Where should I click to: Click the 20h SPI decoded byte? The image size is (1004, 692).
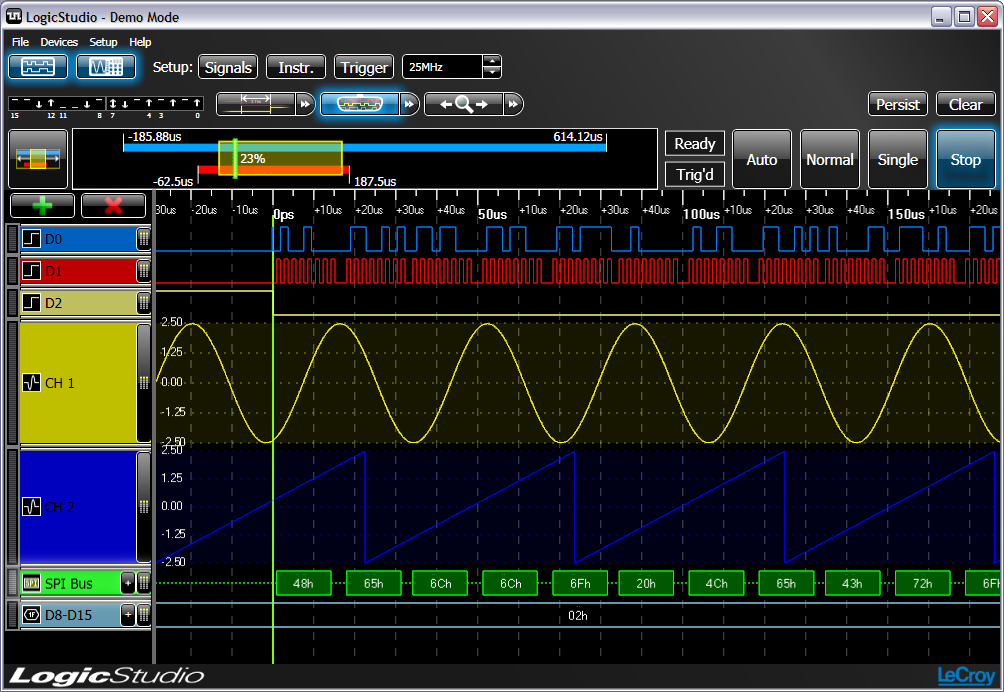(646, 583)
